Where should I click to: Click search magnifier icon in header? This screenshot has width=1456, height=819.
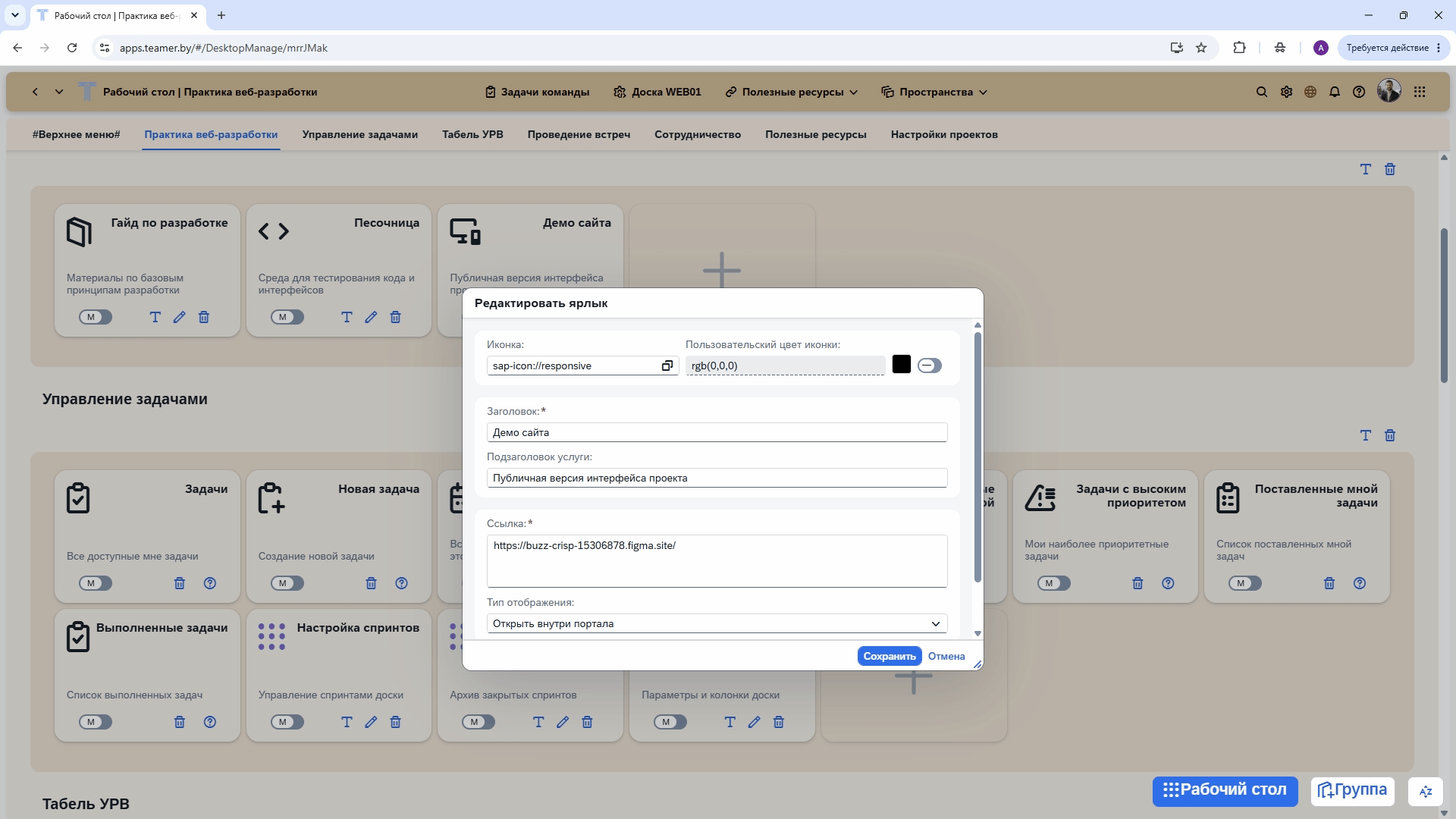coord(1262,92)
